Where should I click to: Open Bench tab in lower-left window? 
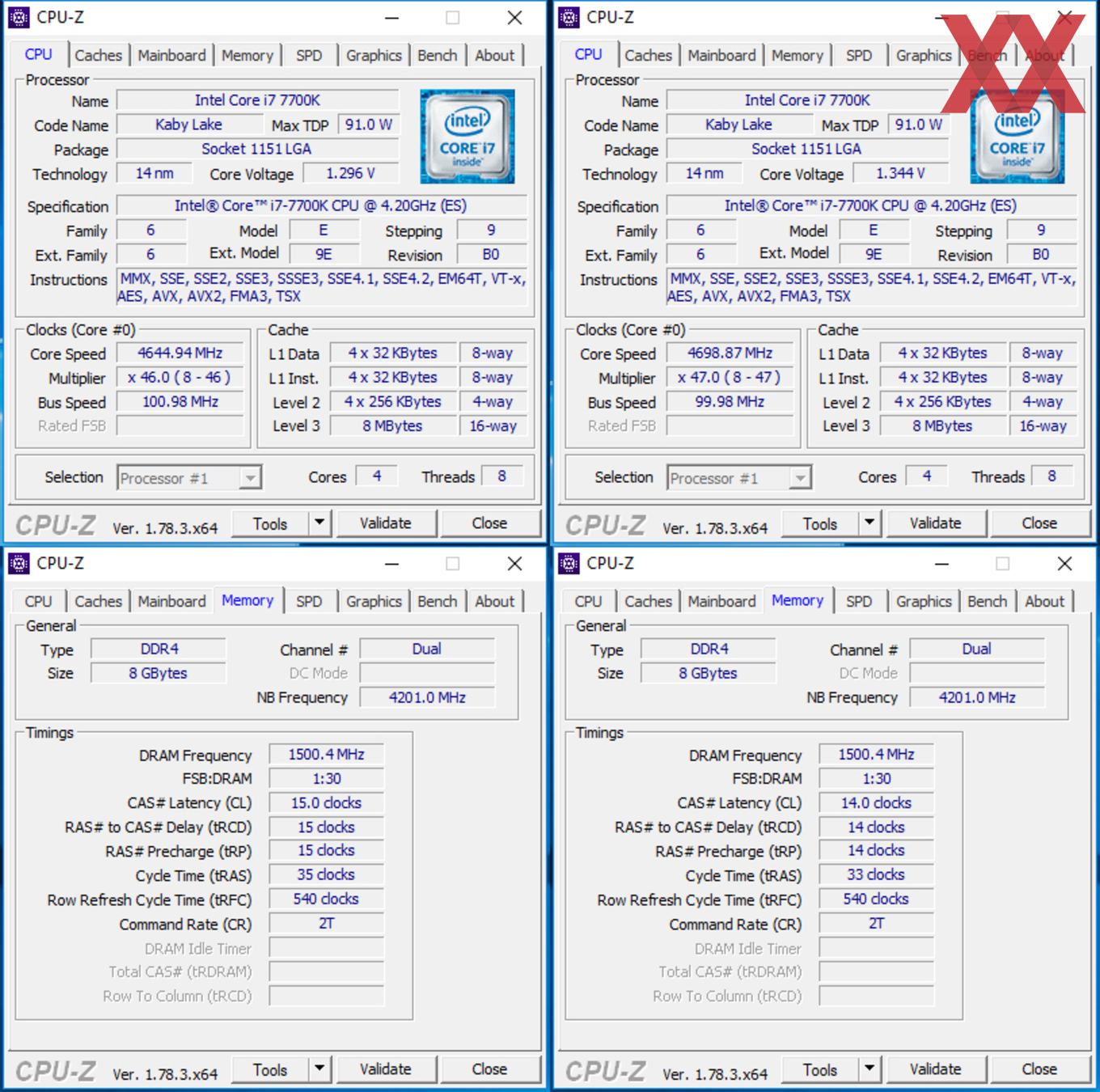coord(438,602)
